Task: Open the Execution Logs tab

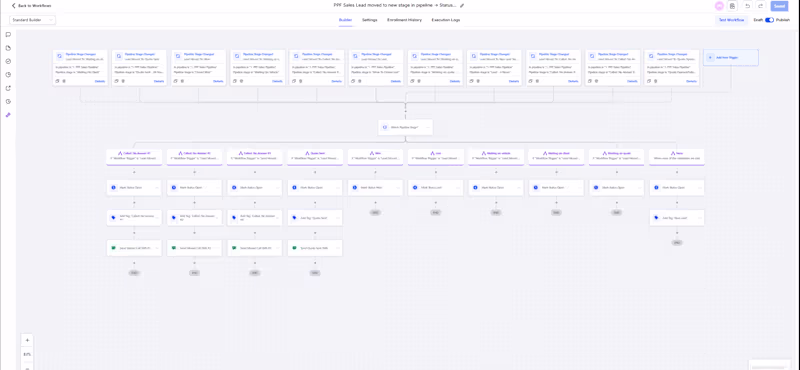Action: [x=446, y=20]
